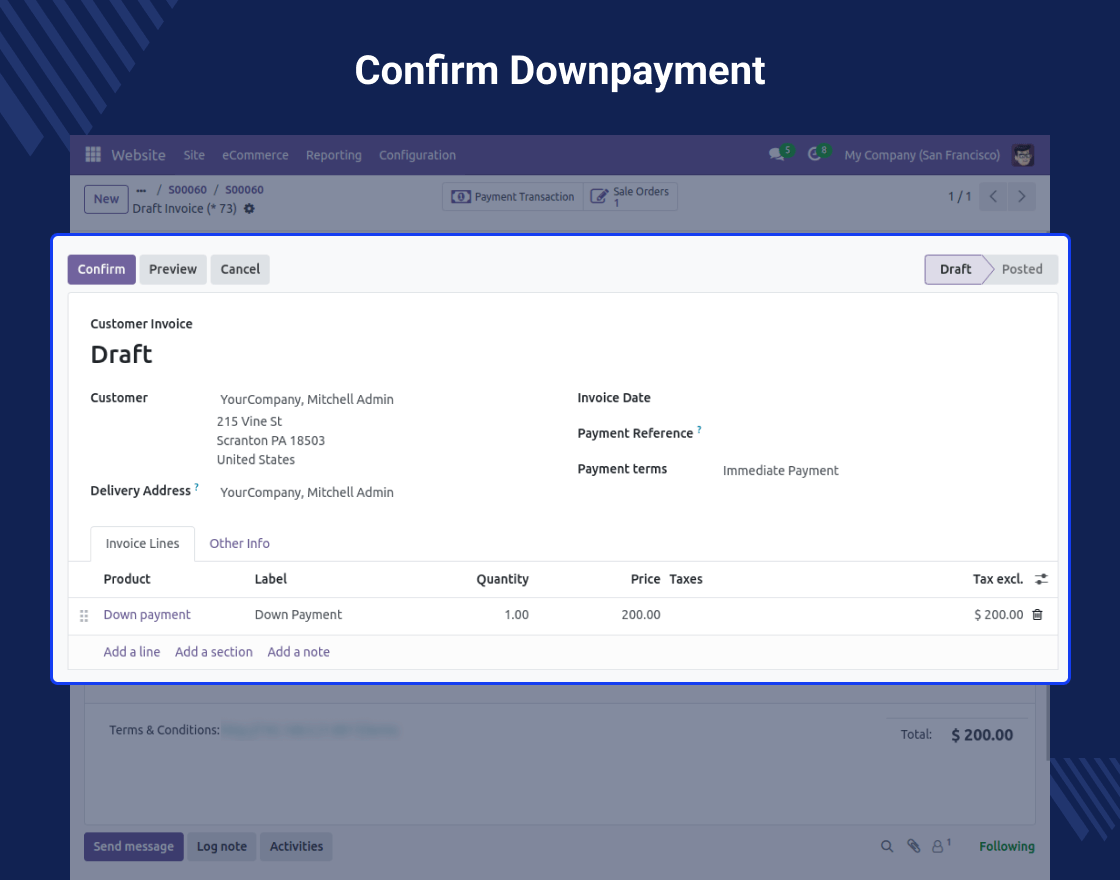Image resolution: width=1120 pixels, height=880 pixels.
Task: Click the Log note button
Action: 221,846
